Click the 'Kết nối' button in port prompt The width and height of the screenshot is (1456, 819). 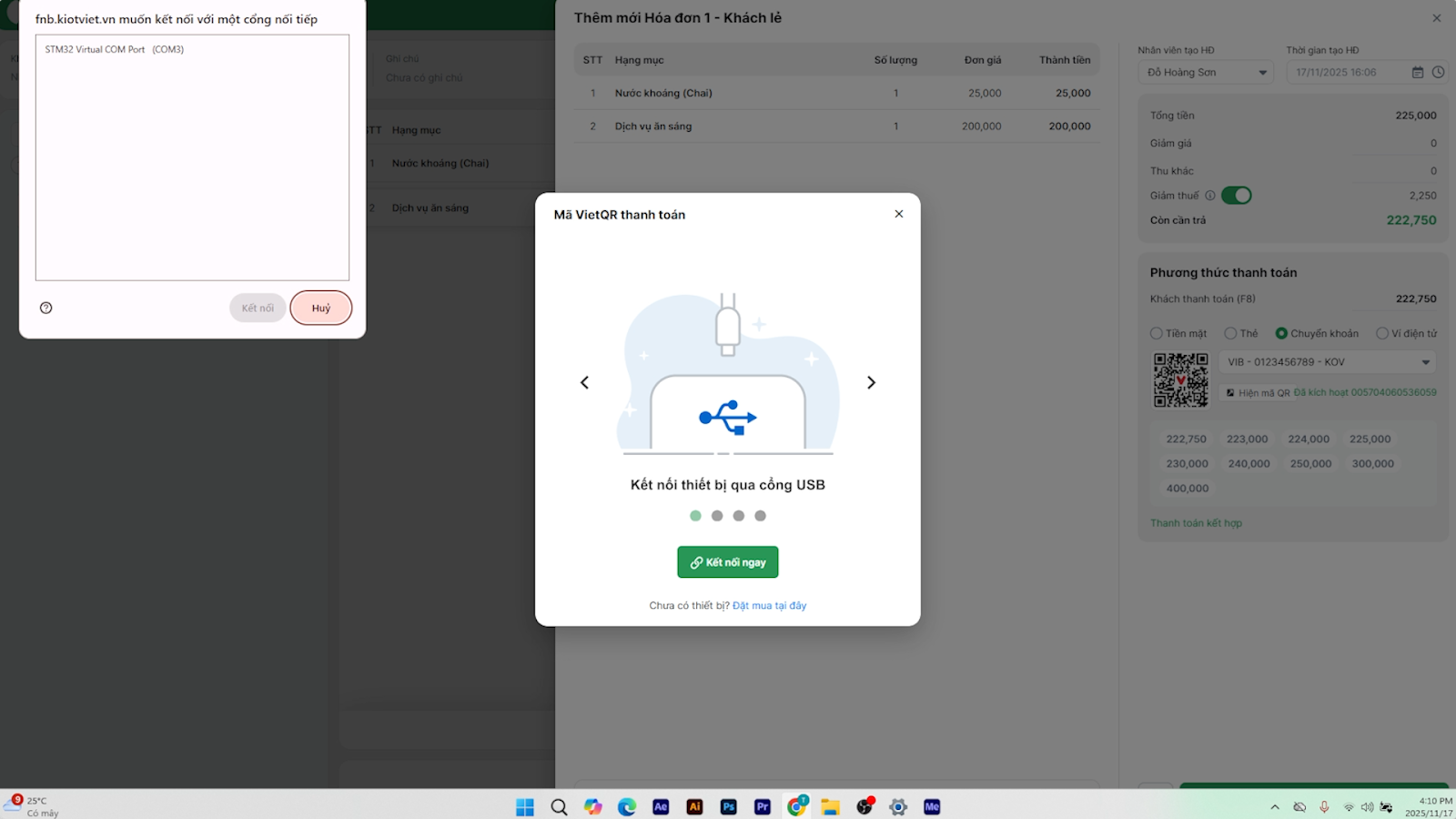tap(258, 308)
